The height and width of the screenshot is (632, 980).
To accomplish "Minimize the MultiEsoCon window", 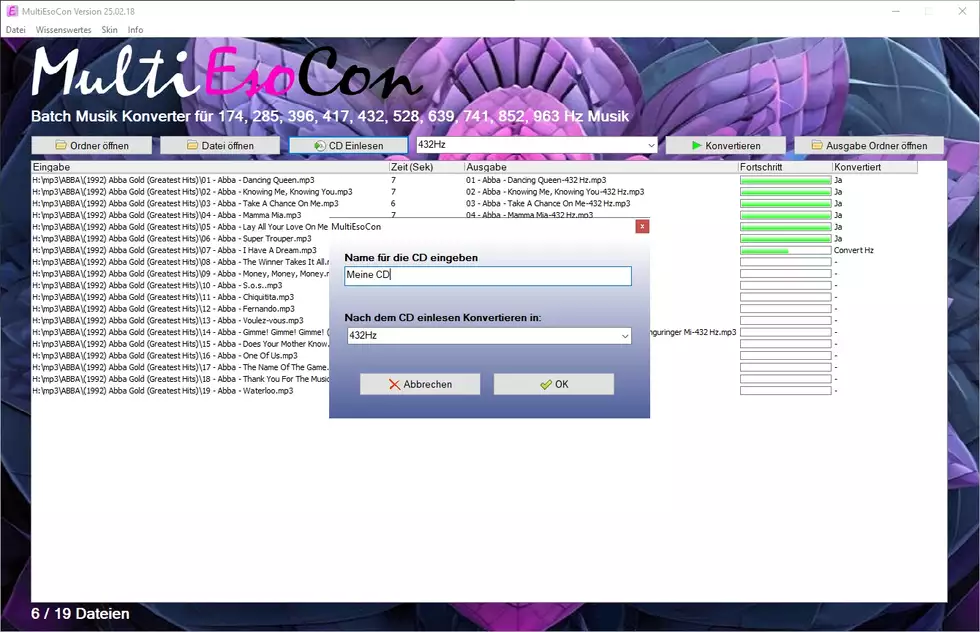I will coord(896,11).
